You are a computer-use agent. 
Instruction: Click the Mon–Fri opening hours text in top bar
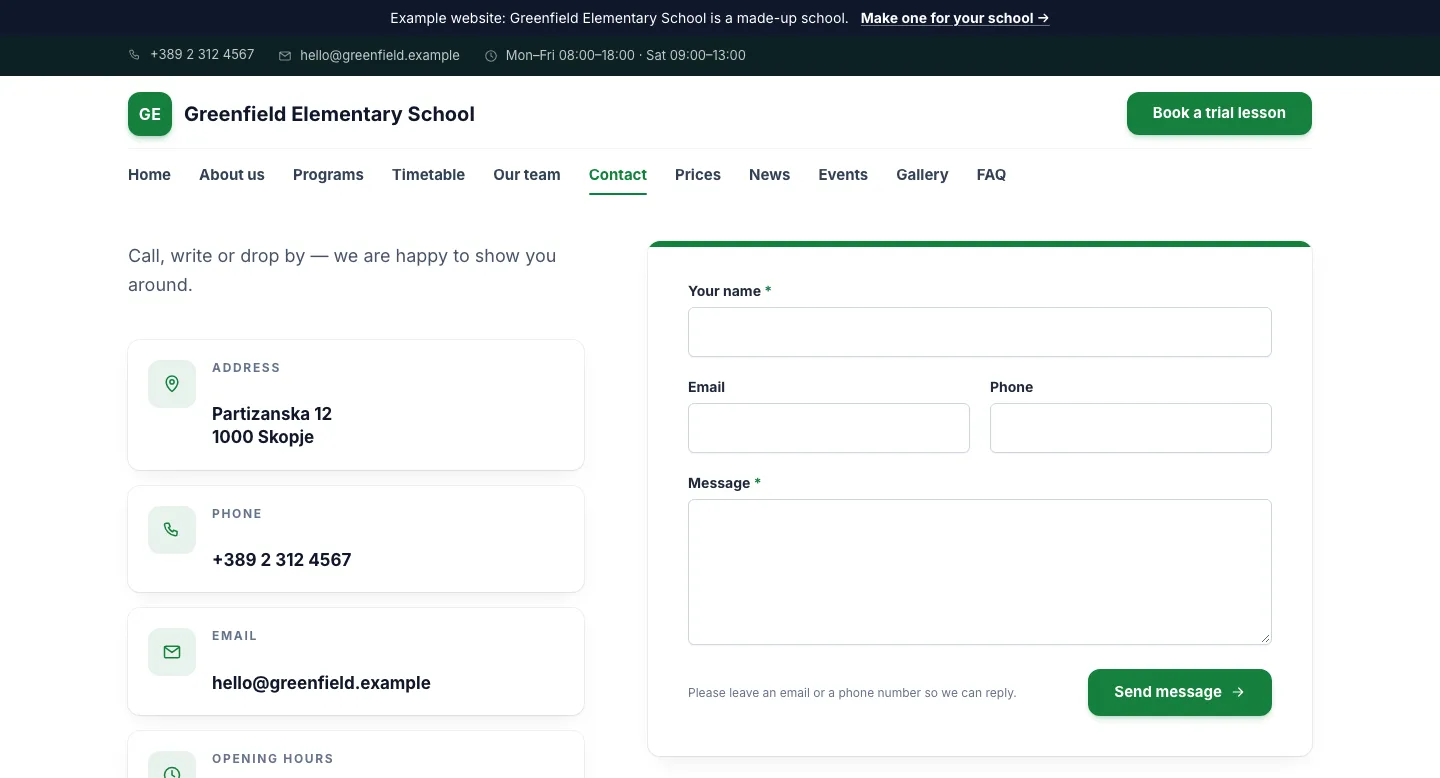tap(626, 56)
